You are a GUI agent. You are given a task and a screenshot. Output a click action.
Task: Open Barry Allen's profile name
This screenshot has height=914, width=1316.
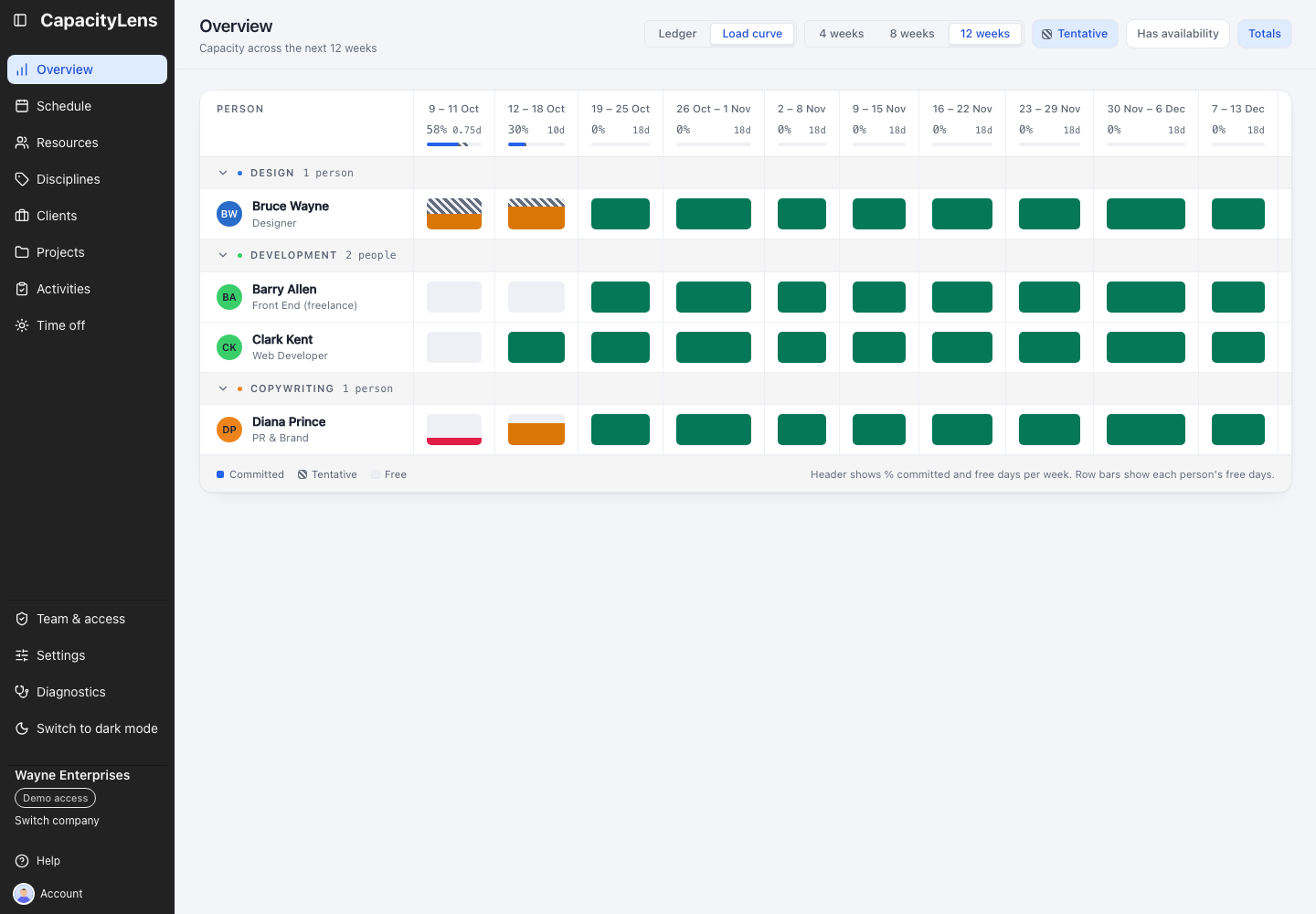pyautogui.click(x=284, y=289)
